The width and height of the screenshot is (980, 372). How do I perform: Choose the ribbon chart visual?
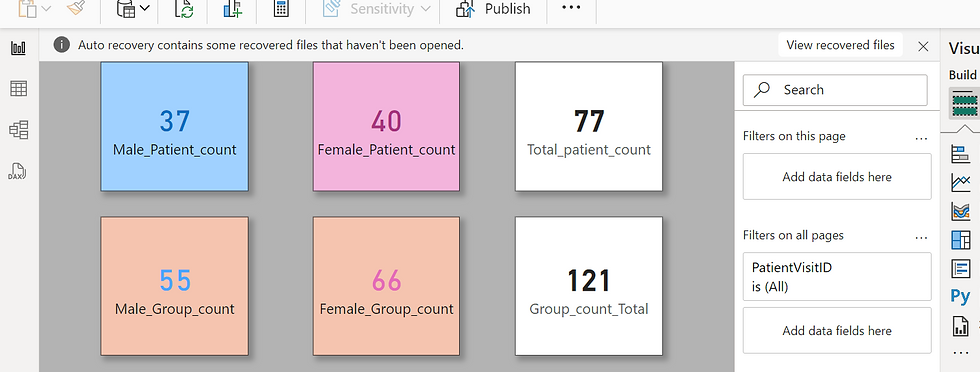(960, 211)
